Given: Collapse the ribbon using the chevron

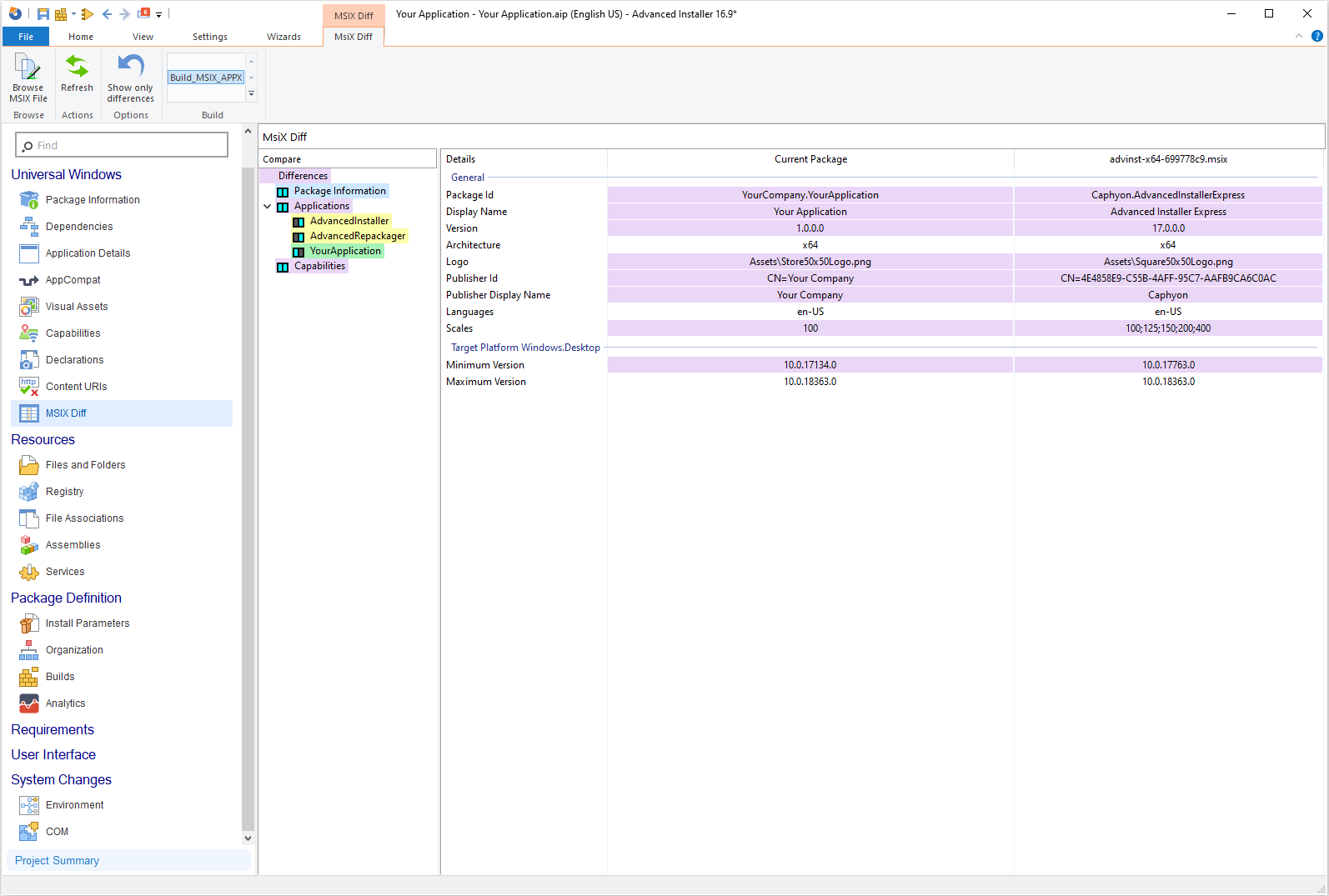Looking at the screenshot, I should (1299, 36).
